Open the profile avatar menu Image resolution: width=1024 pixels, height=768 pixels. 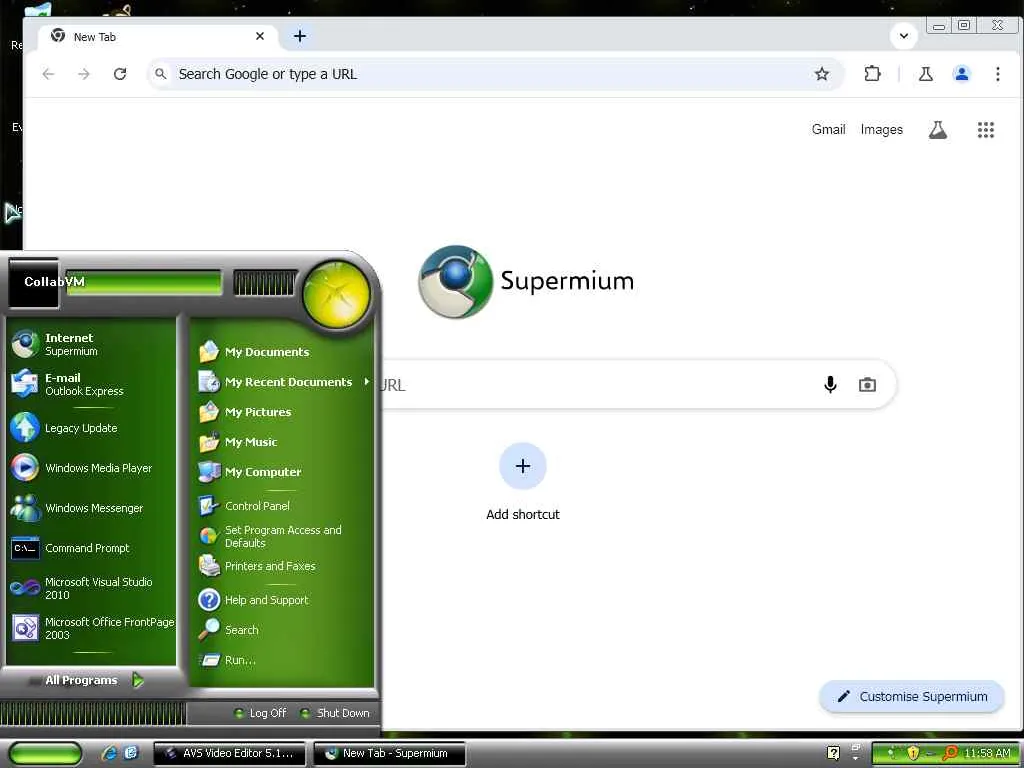(x=961, y=74)
